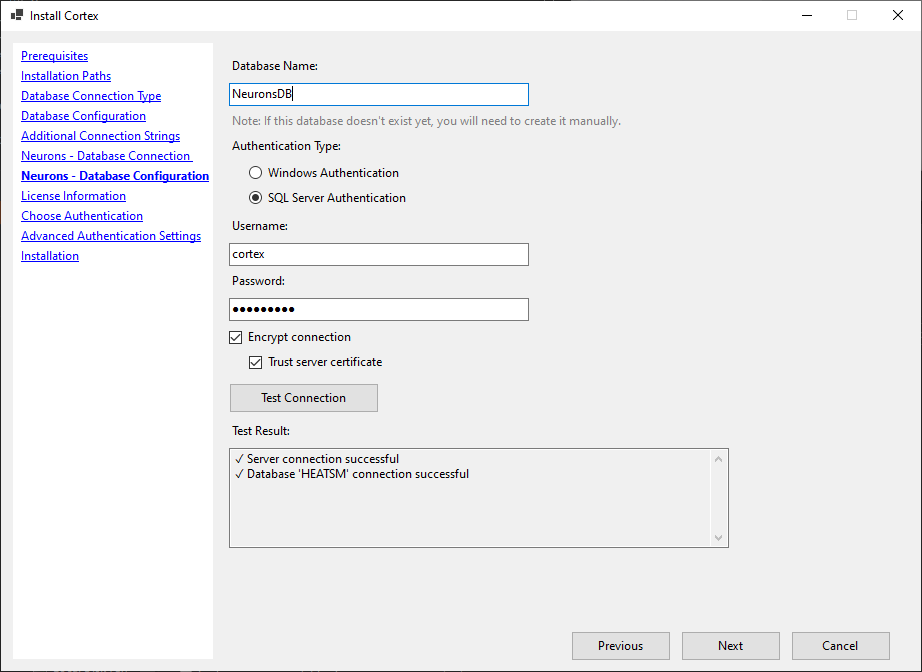Click the Install Cortex title bar icon
This screenshot has width=922, height=672.
click(x=16, y=15)
